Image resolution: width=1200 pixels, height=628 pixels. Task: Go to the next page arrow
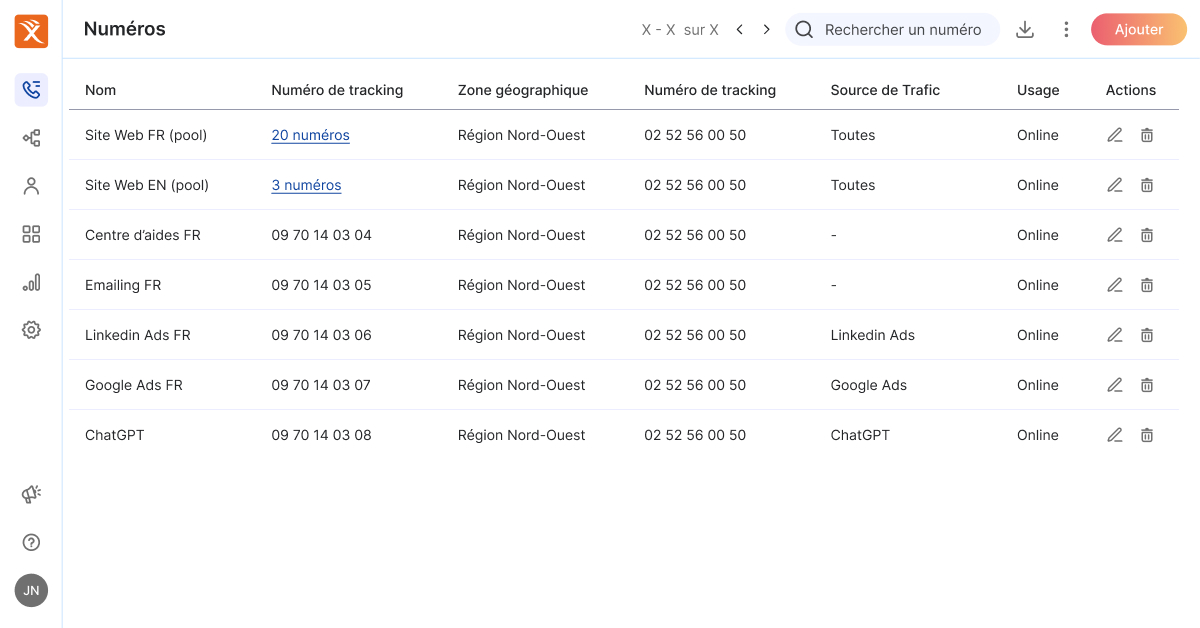click(x=767, y=30)
